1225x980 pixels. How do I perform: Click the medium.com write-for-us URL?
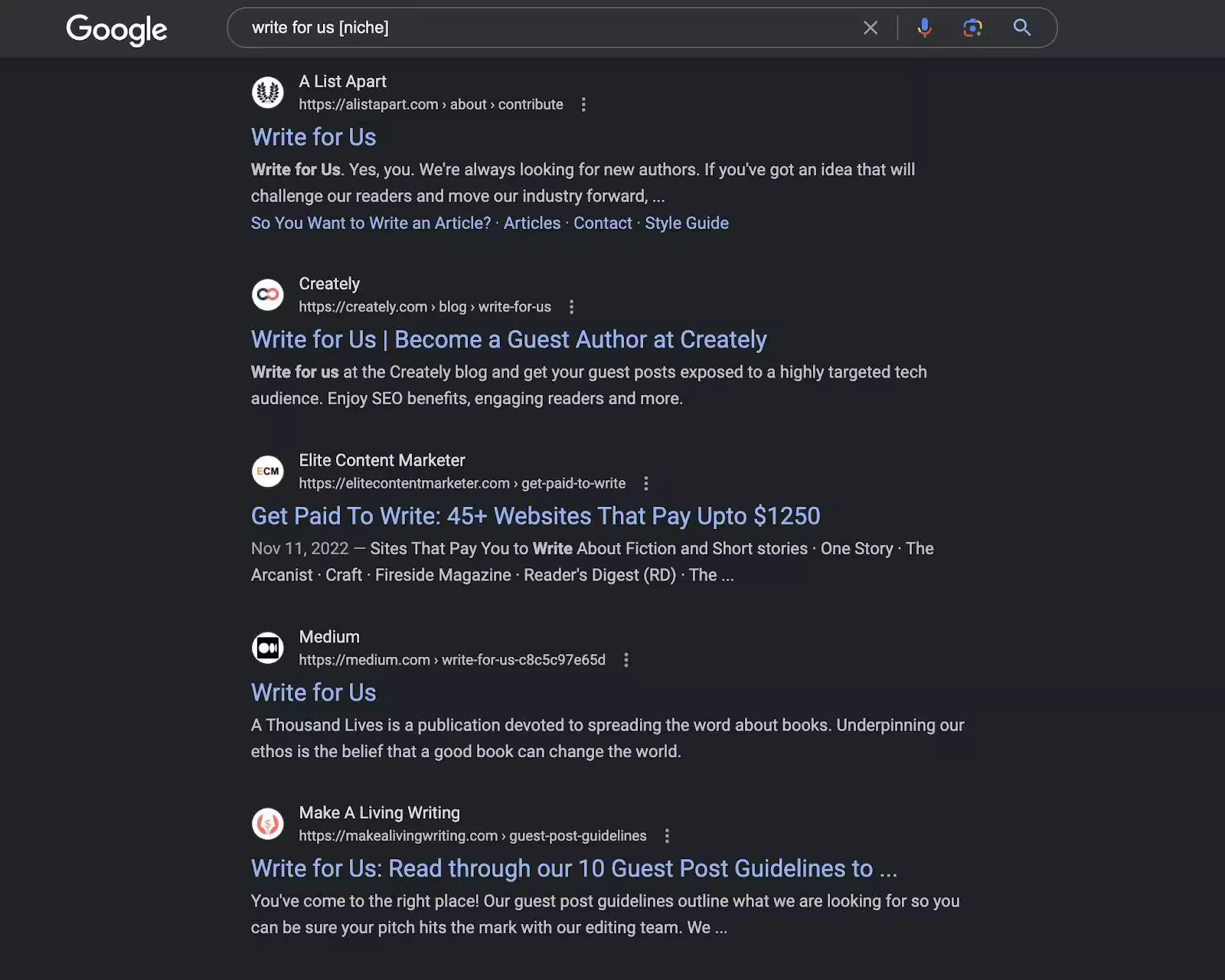[452, 660]
